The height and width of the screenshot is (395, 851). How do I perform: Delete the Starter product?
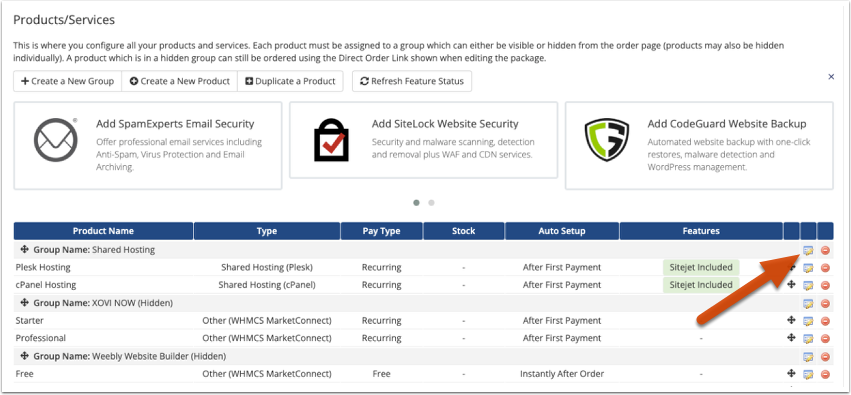coord(825,321)
